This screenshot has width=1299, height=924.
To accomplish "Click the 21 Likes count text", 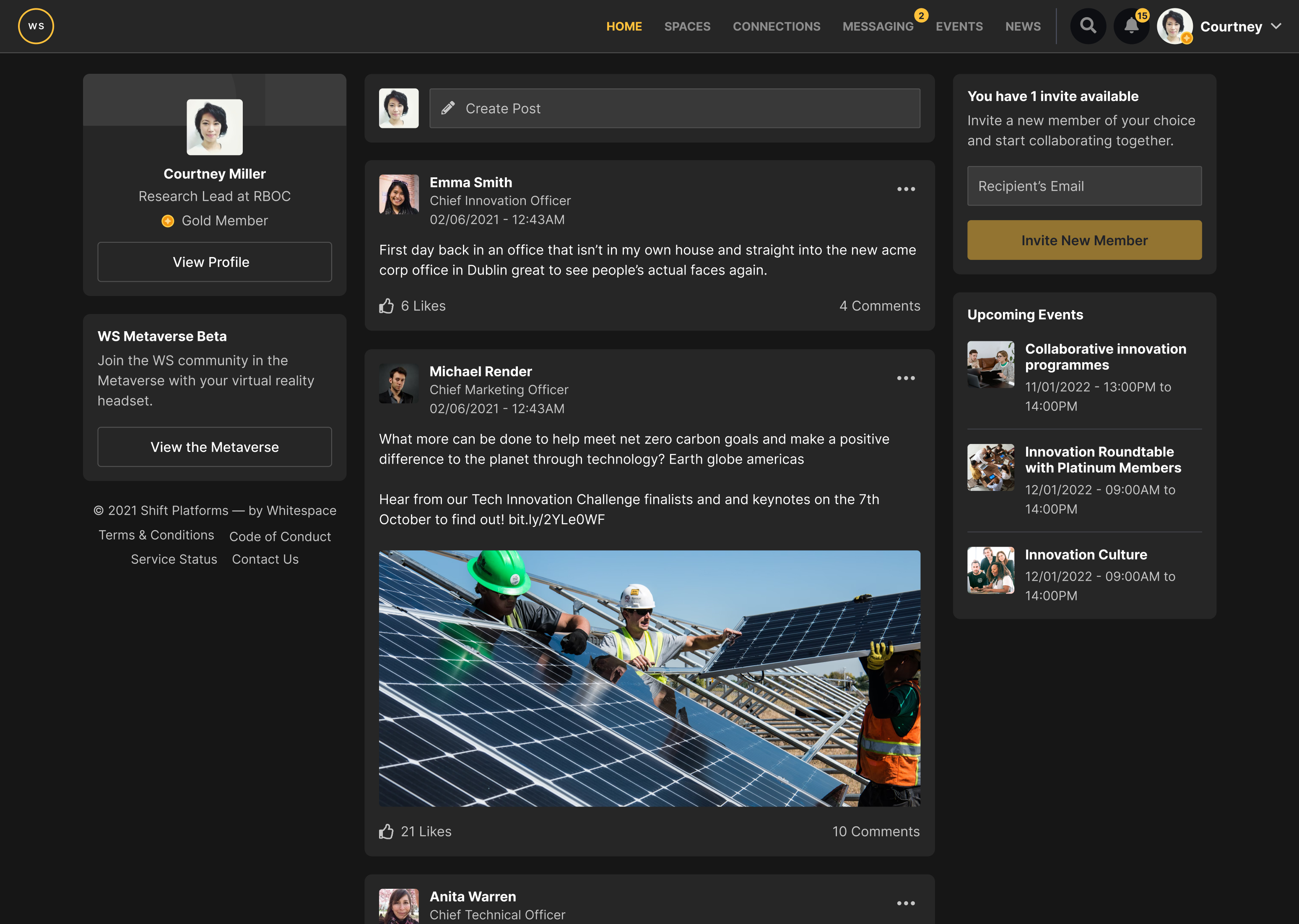I will (x=426, y=831).
